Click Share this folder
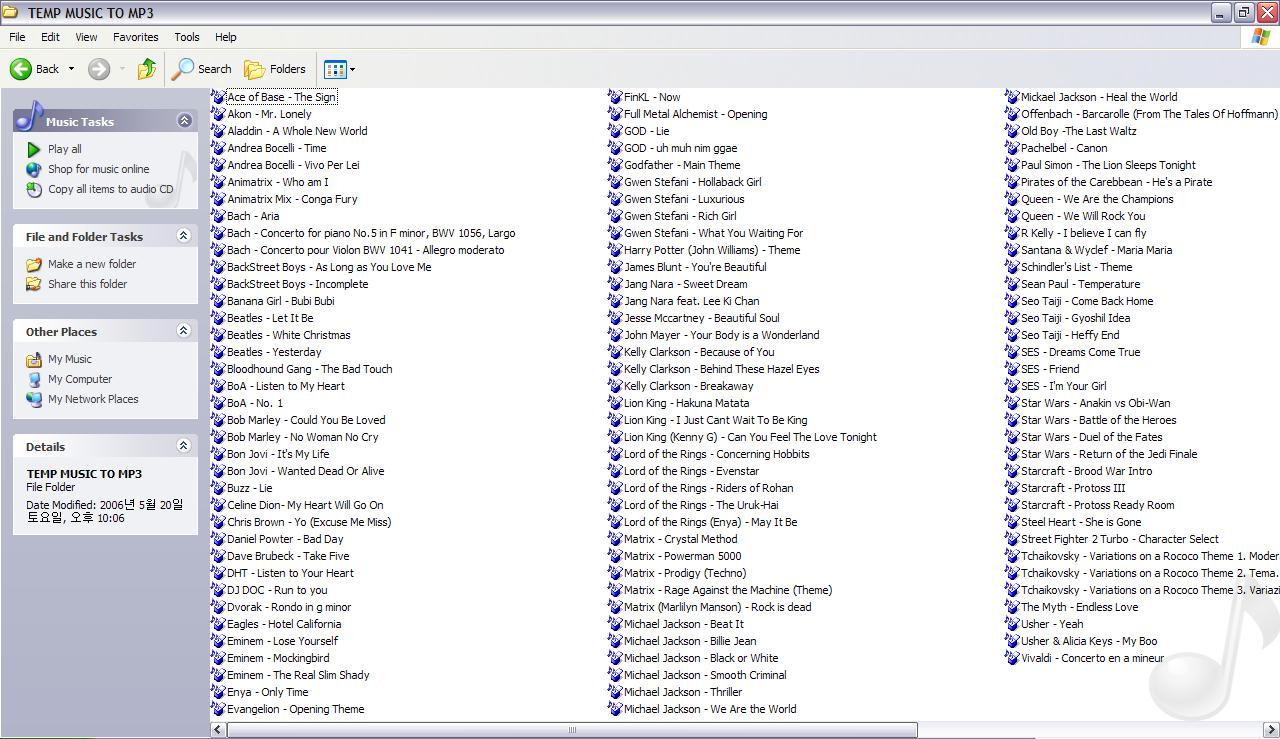The height and width of the screenshot is (739, 1280). click(x=88, y=284)
